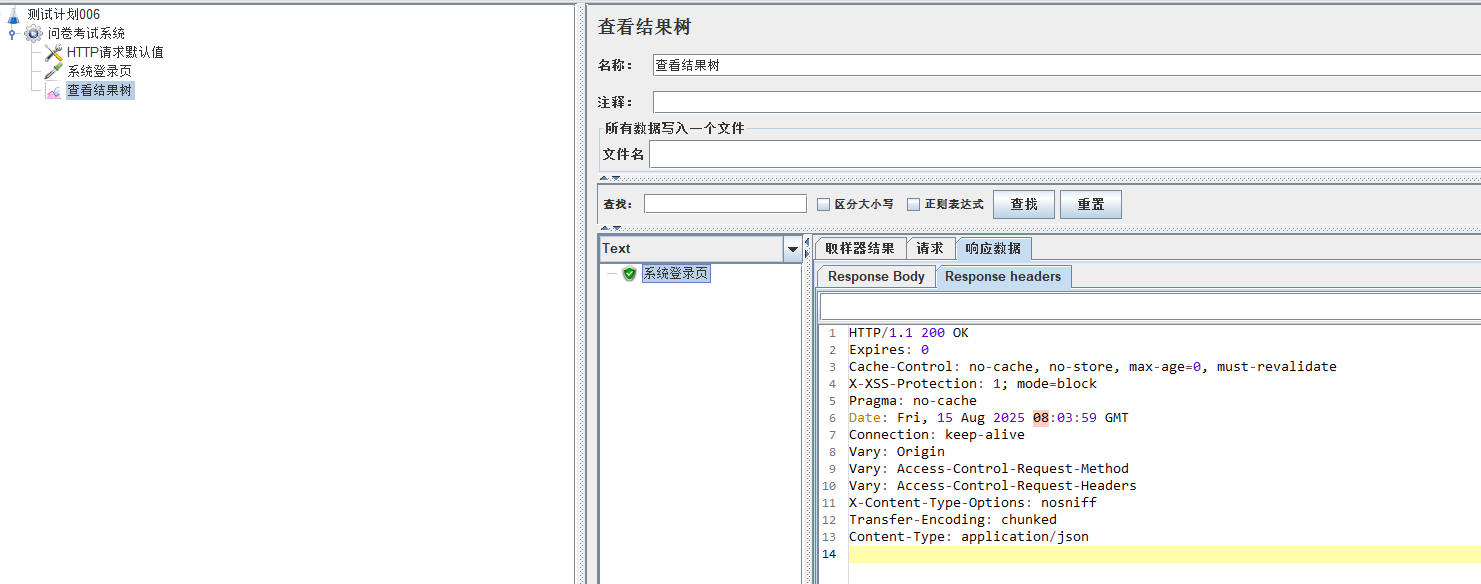The image size is (1481, 584).
Task: Click the split-pane arrows below search bar
Action: [x=610, y=228]
